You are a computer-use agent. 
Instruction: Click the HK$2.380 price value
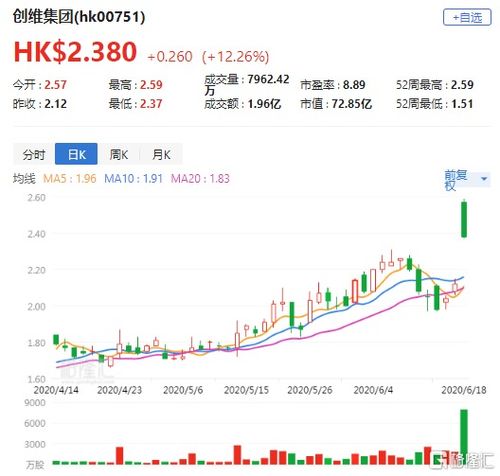click(75, 52)
